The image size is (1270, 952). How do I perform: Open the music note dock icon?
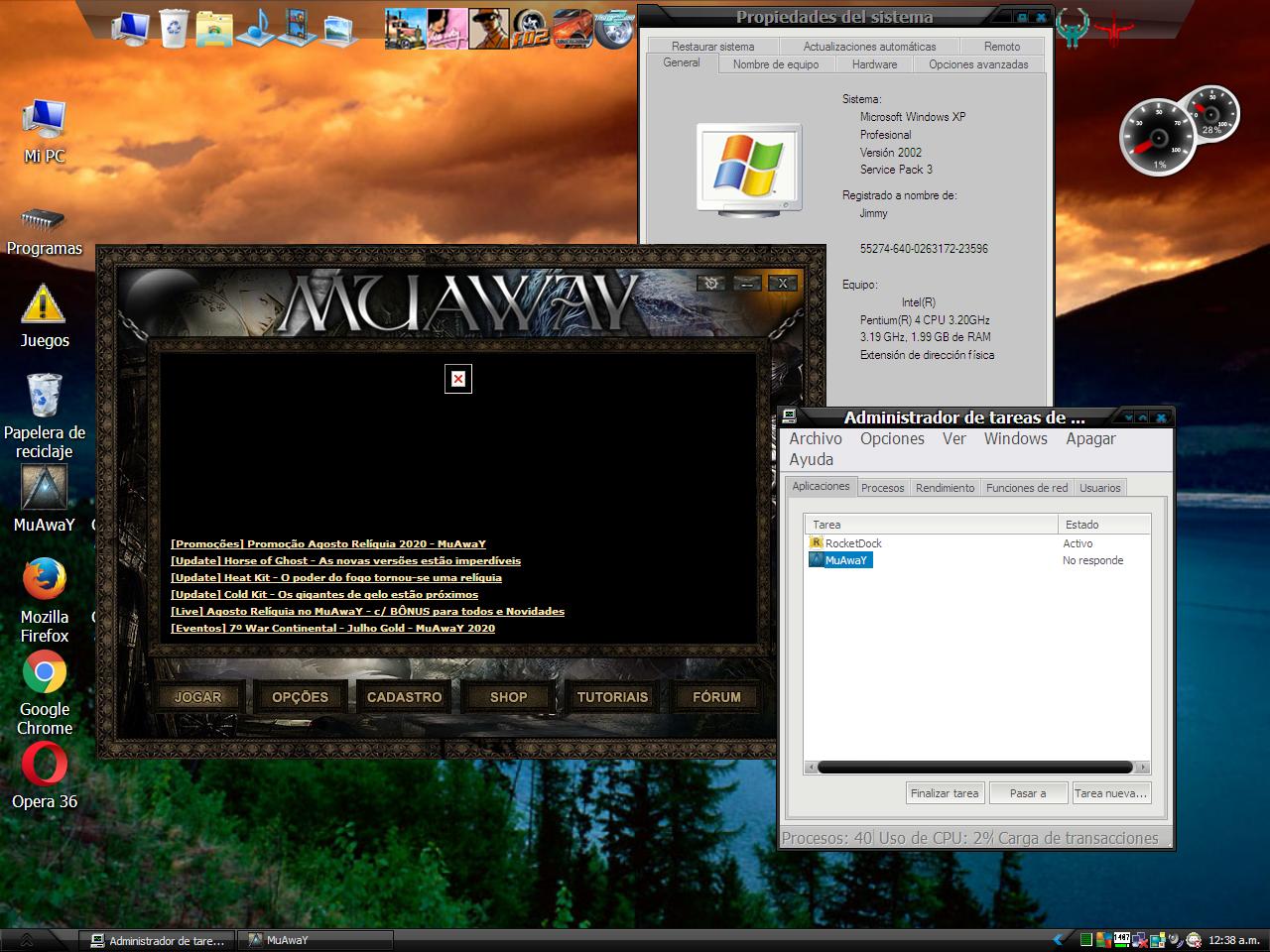(x=256, y=28)
